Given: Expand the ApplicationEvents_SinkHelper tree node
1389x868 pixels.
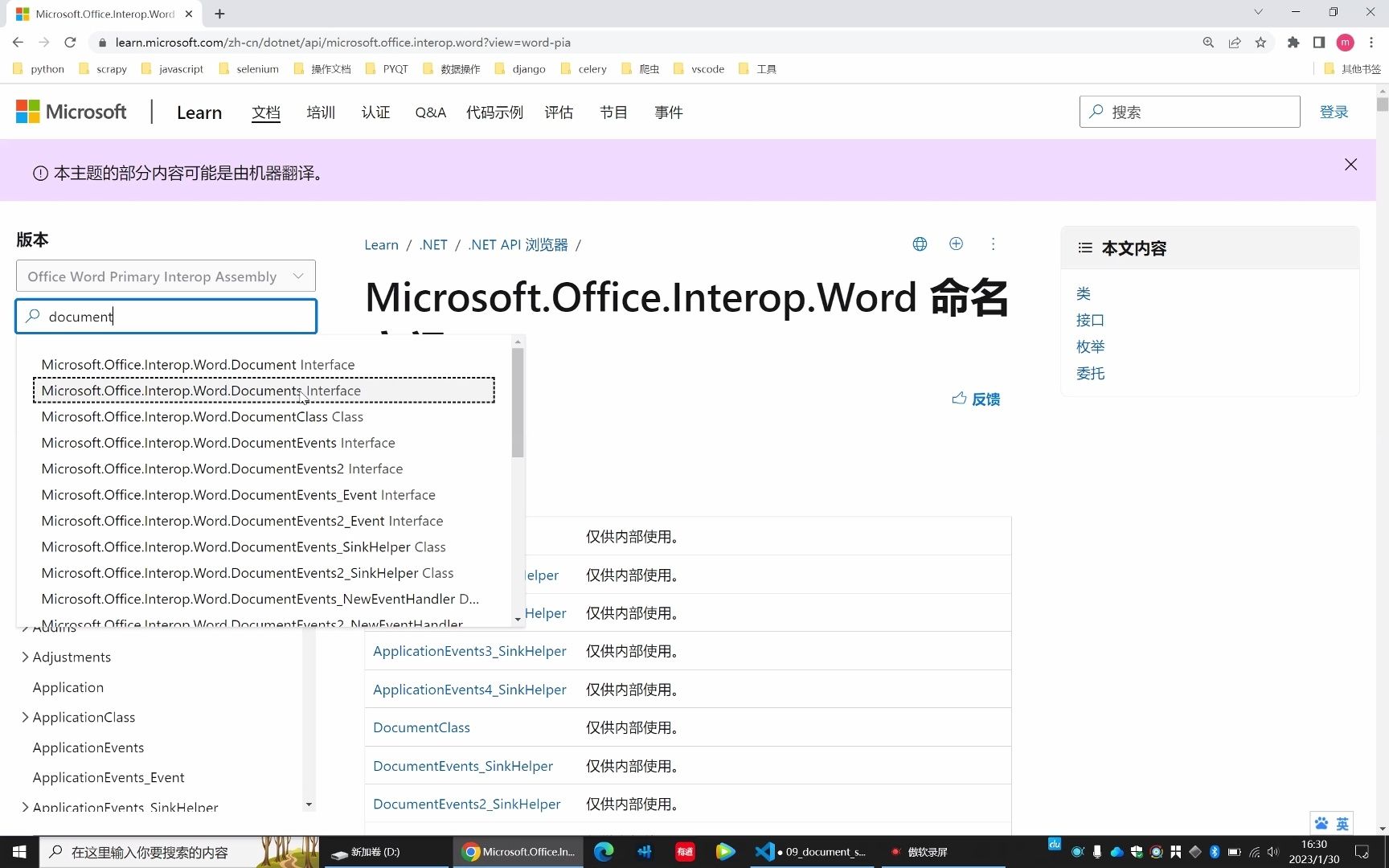Looking at the screenshot, I should (25, 807).
